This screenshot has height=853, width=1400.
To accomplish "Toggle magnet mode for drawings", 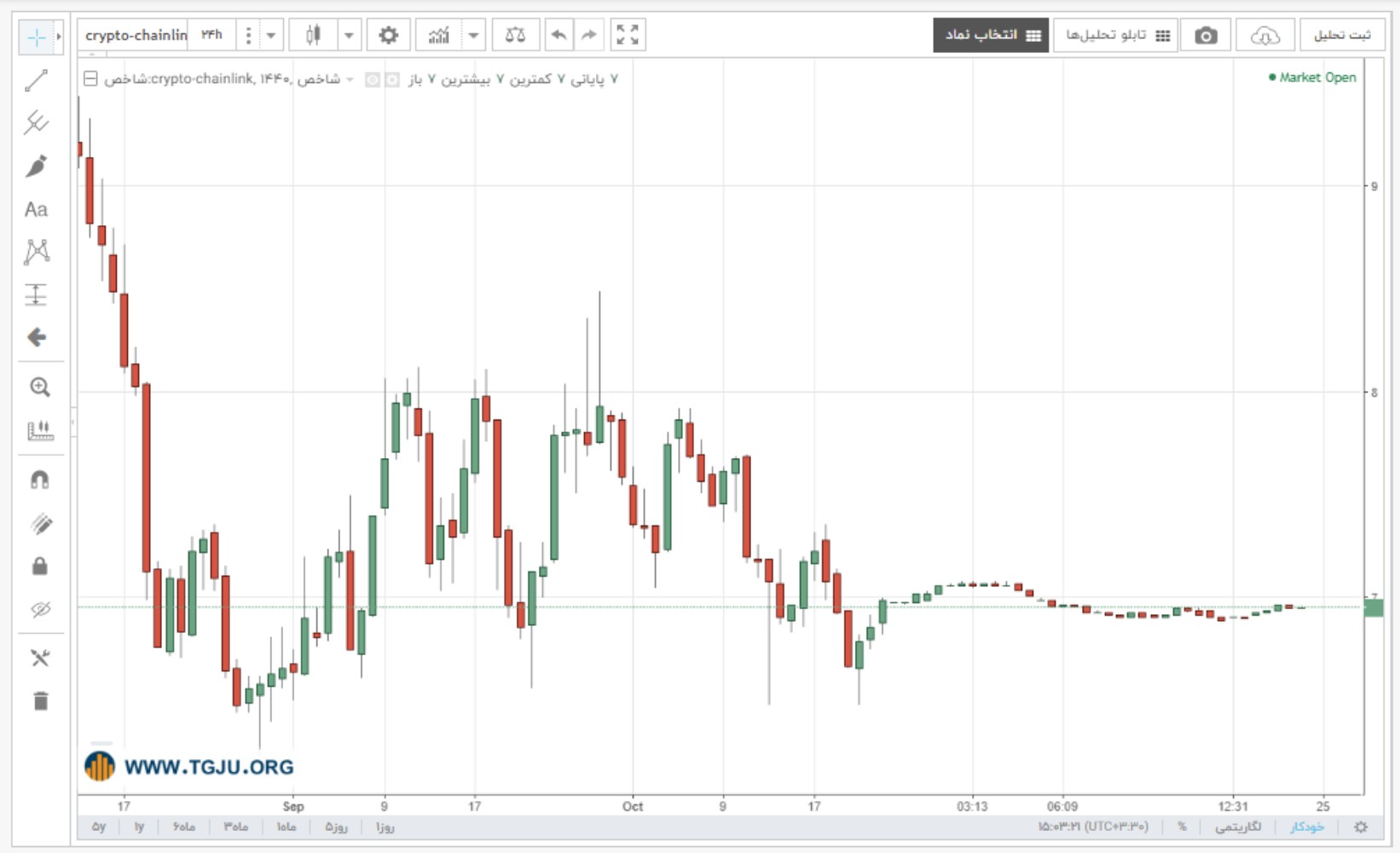I will 39,480.
